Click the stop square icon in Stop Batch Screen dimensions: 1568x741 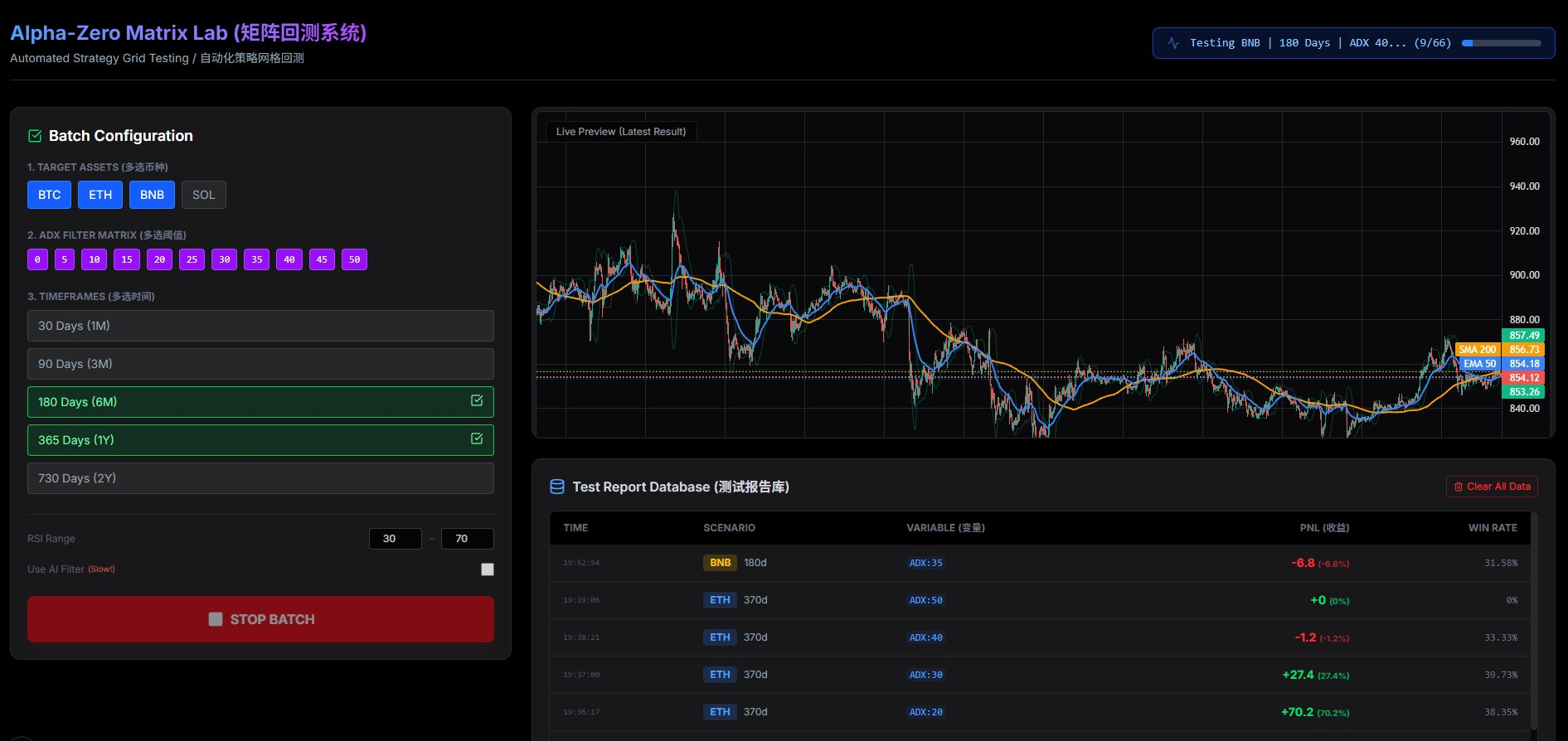[x=216, y=619]
